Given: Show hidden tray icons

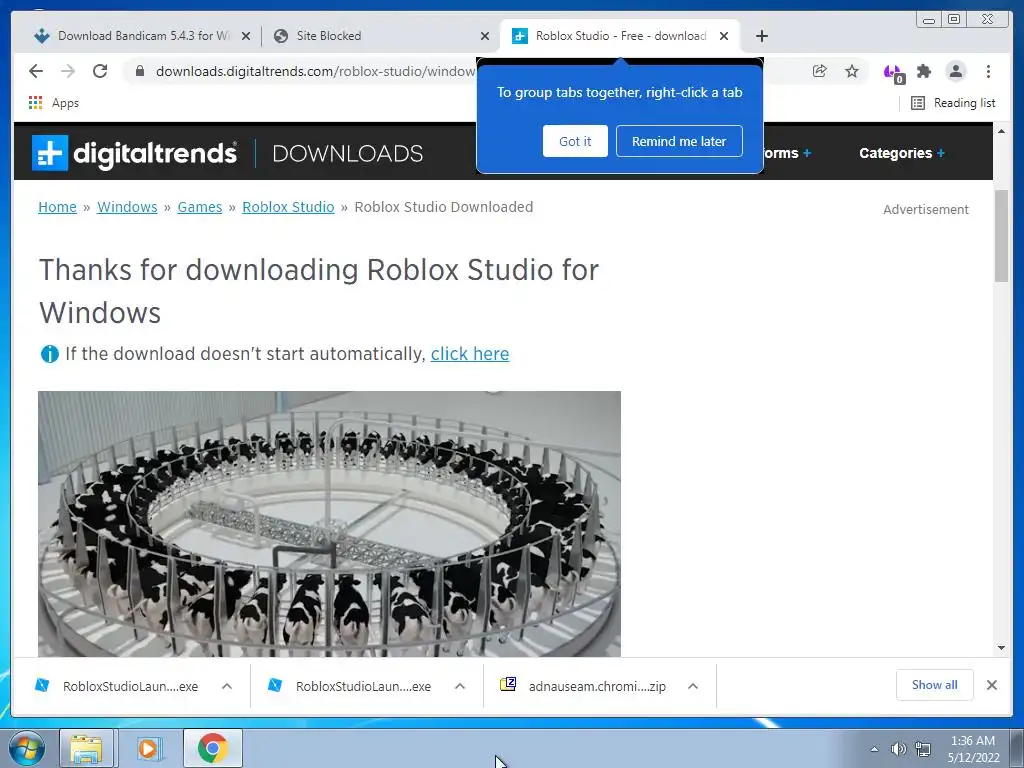Looking at the screenshot, I should [x=874, y=749].
